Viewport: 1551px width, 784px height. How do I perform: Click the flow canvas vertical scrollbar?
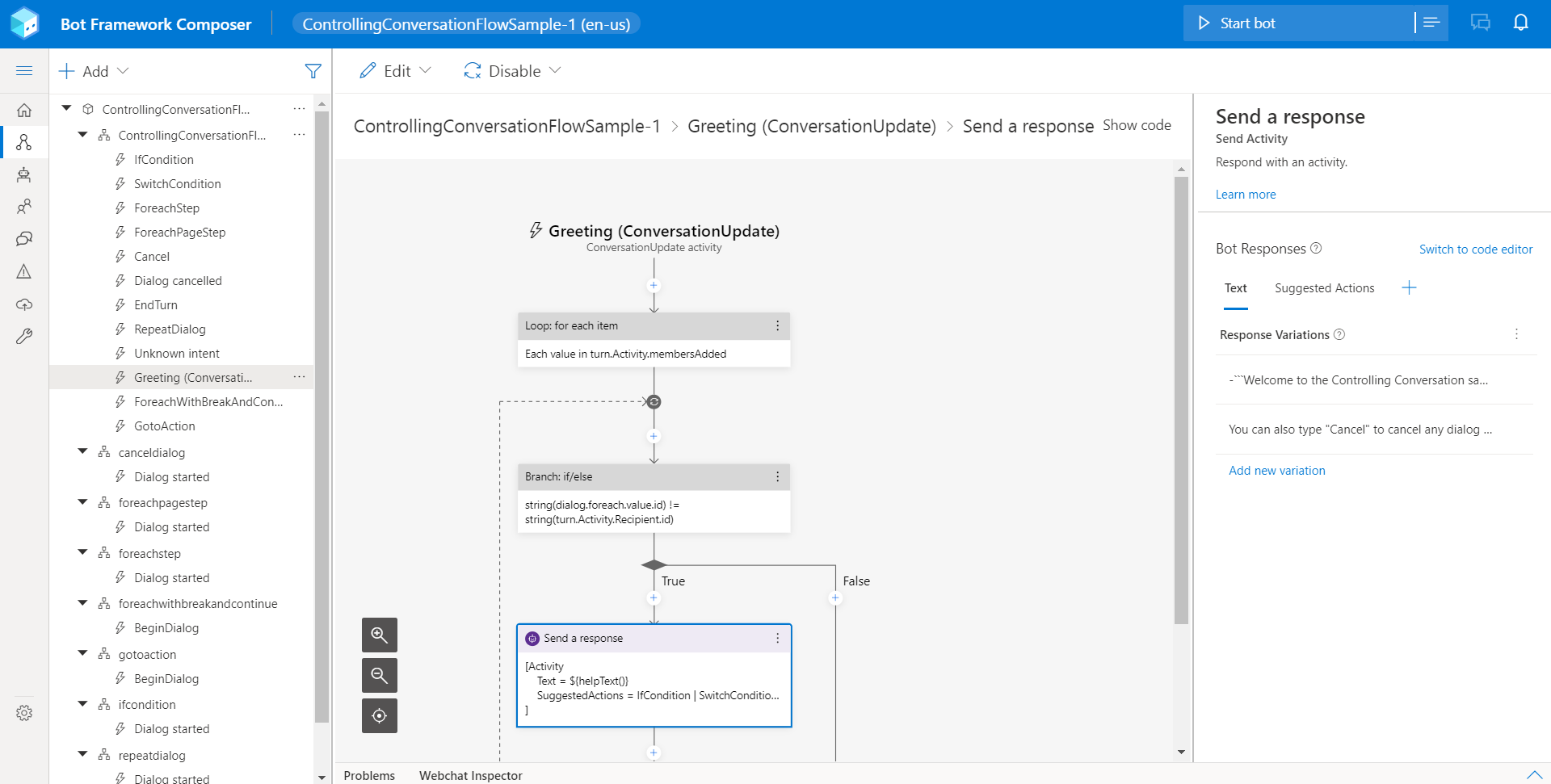(x=1181, y=400)
